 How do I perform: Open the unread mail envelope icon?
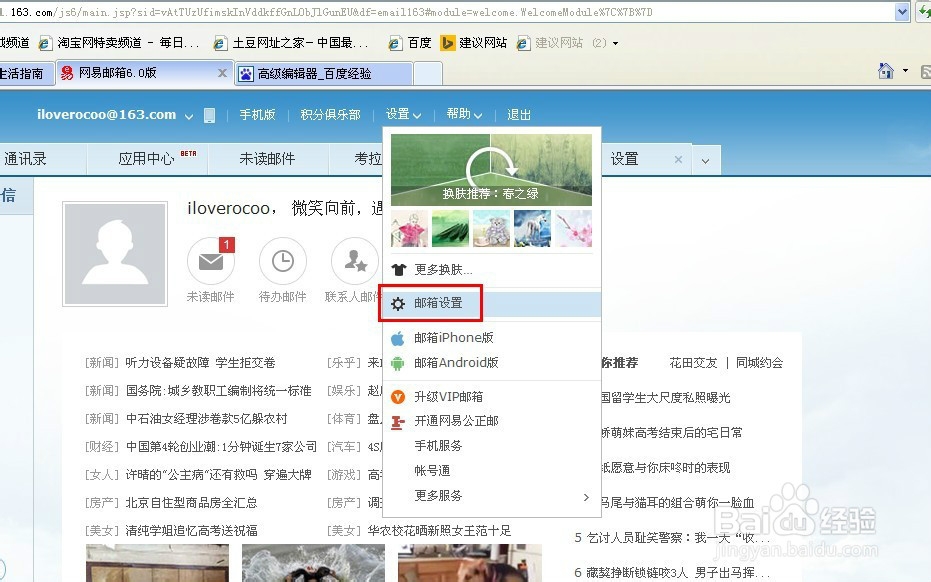click(x=211, y=261)
